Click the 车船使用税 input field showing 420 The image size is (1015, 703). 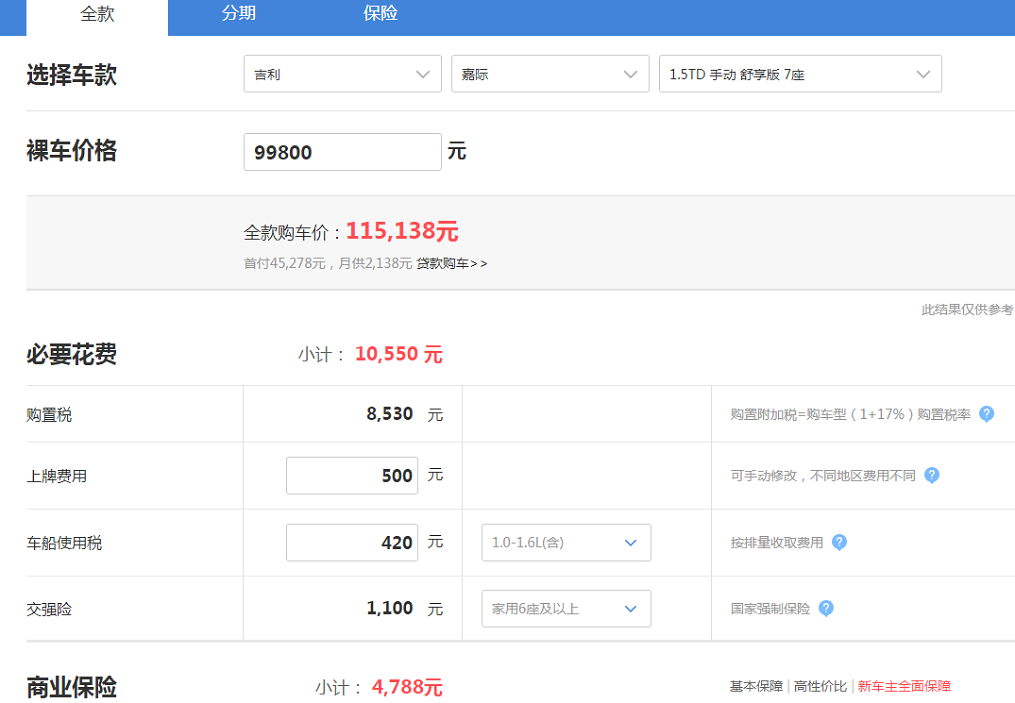(x=352, y=542)
